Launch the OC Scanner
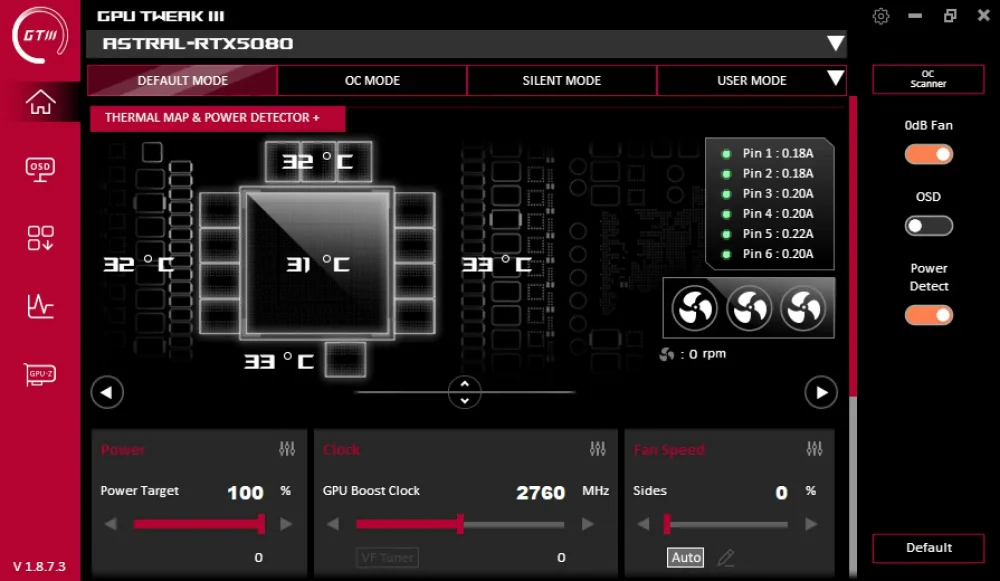Image resolution: width=1000 pixels, height=581 pixels. (x=928, y=79)
